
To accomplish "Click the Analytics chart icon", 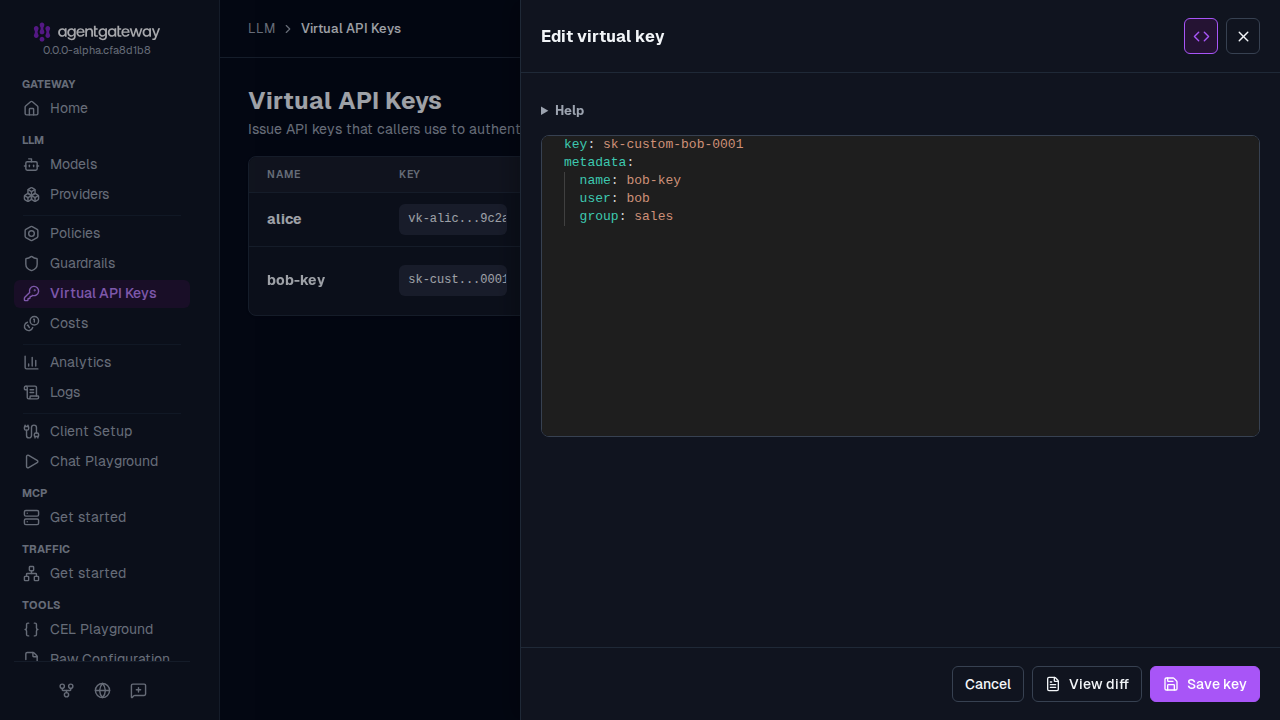I will click(32, 362).
